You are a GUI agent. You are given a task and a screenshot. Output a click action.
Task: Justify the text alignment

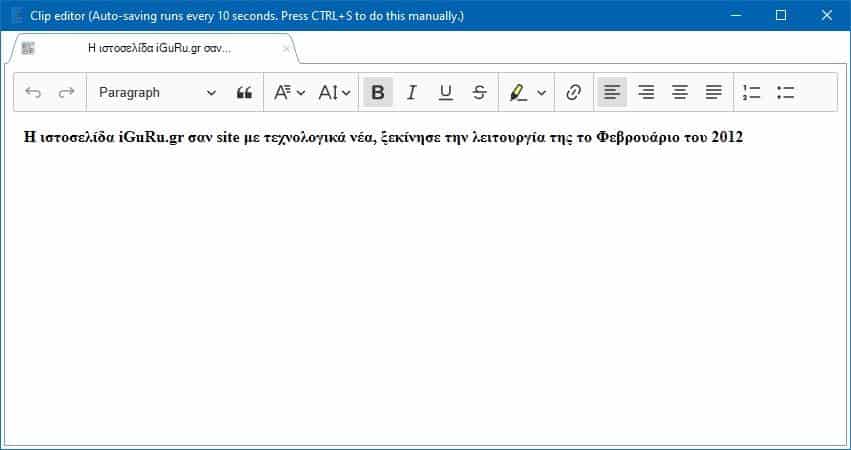click(x=714, y=92)
